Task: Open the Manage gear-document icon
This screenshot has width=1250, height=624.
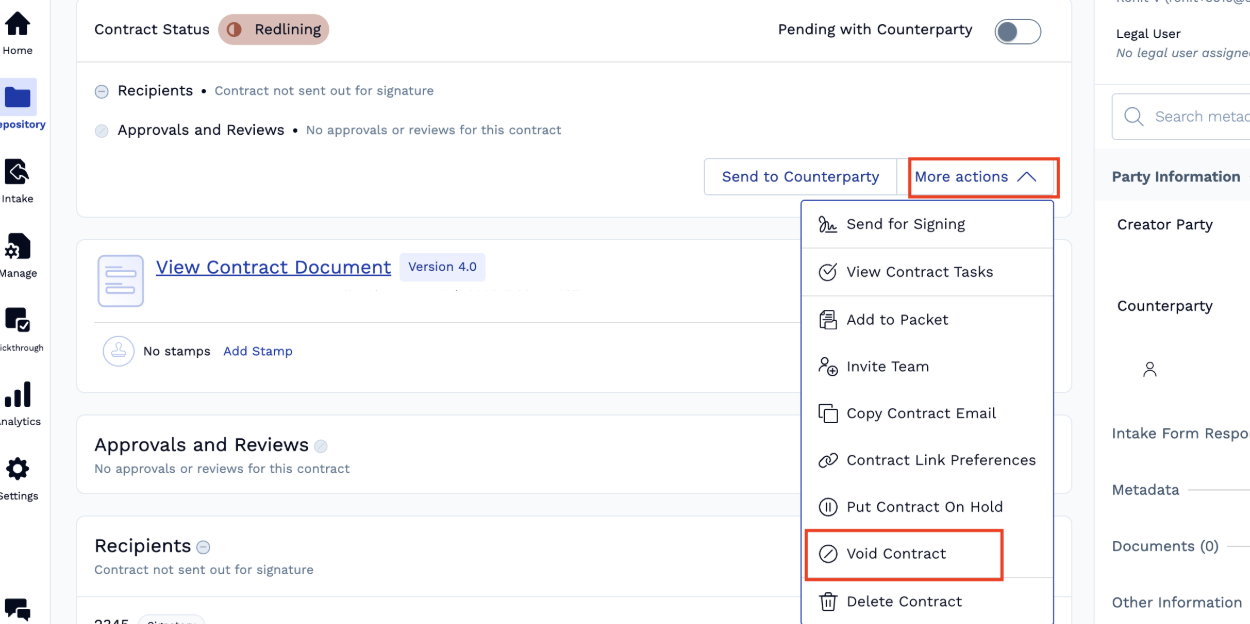Action: click(x=18, y=247)
